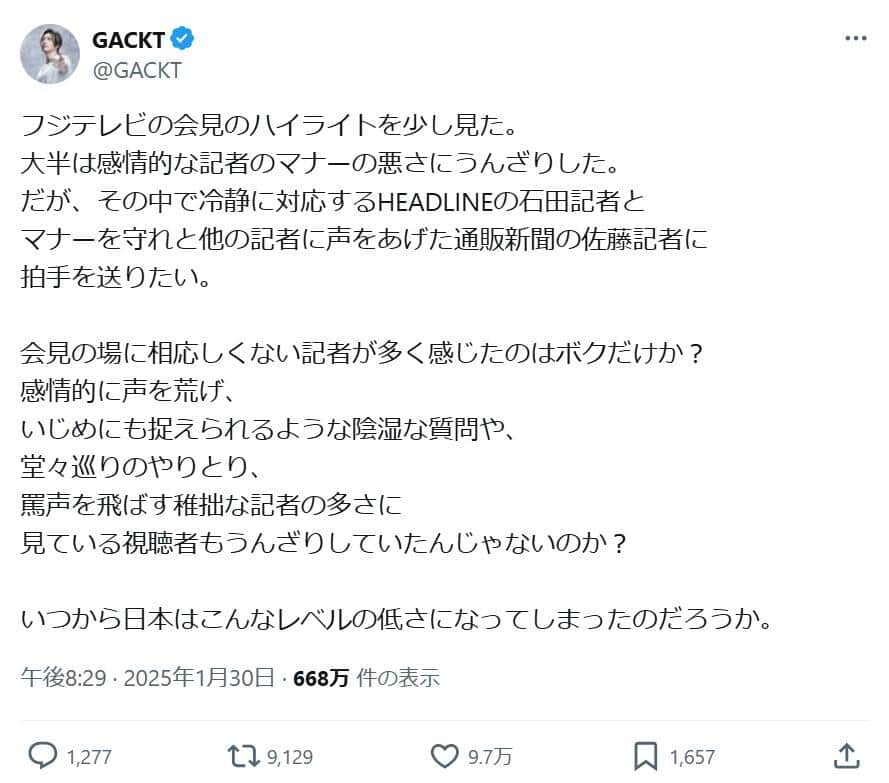This screenshot has height=783, width=889.
Task: Click the reply speech bubble icon
Action: click(x=41, y=753)
